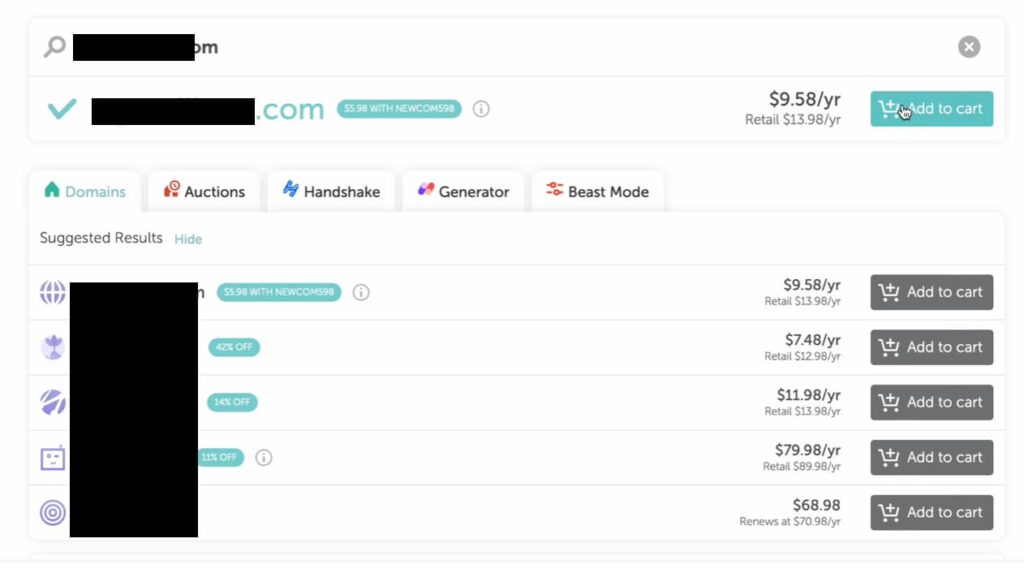Select the Handshake tab
The height and width of the screenshot is (573, 1024).
(x=331, y=192)
